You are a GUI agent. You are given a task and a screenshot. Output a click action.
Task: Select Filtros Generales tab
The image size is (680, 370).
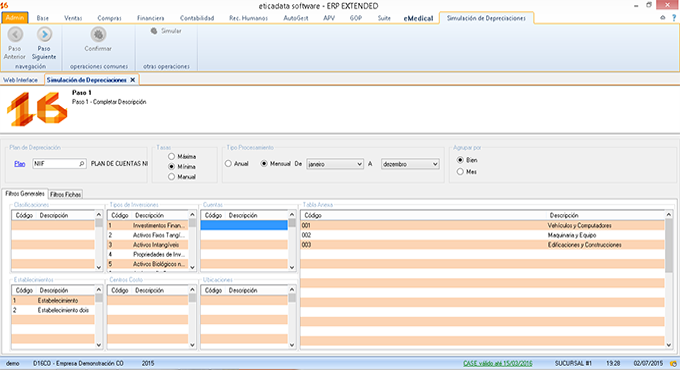[25, 193]
